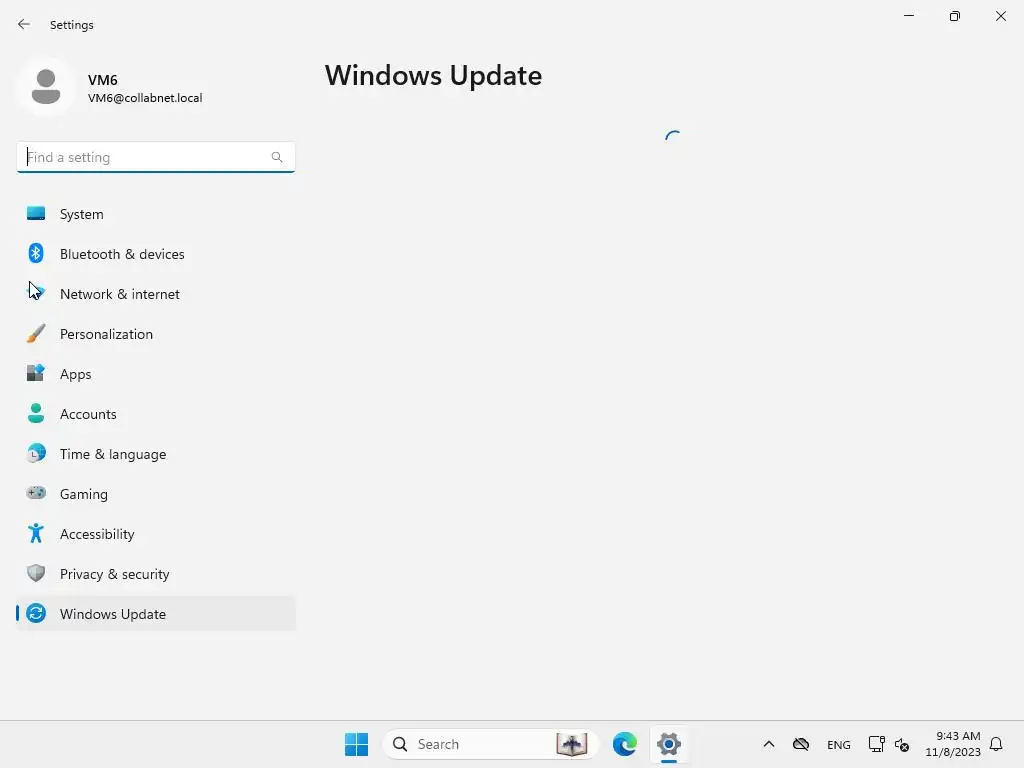Focus the Find a setting search box
Viewport: 1024px width, 768px height.
click(155, 157)
